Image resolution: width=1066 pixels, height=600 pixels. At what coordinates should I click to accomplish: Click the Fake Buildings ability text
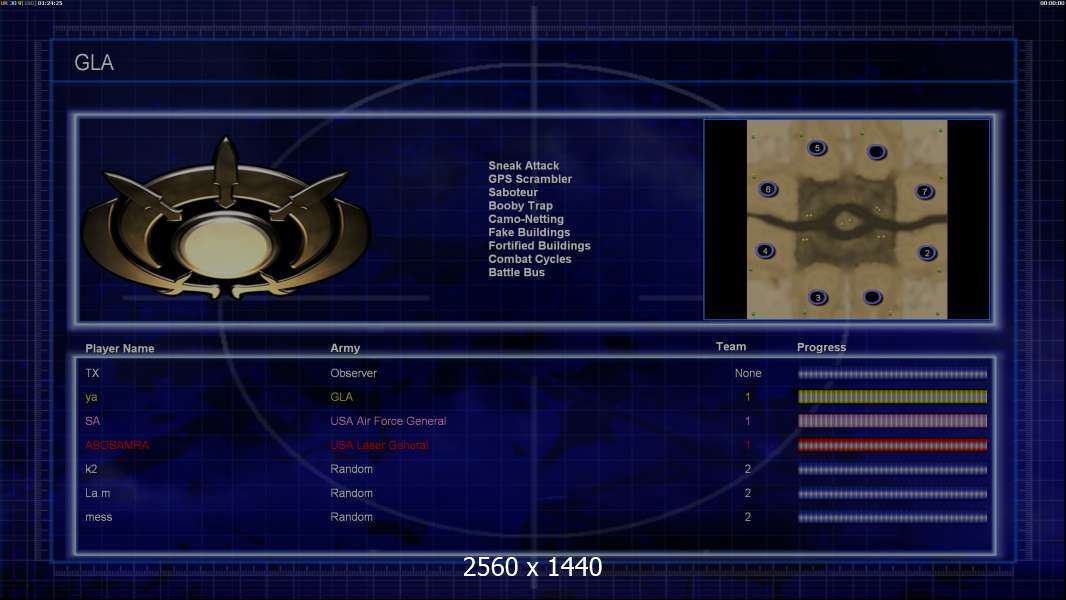click(529, 232)
